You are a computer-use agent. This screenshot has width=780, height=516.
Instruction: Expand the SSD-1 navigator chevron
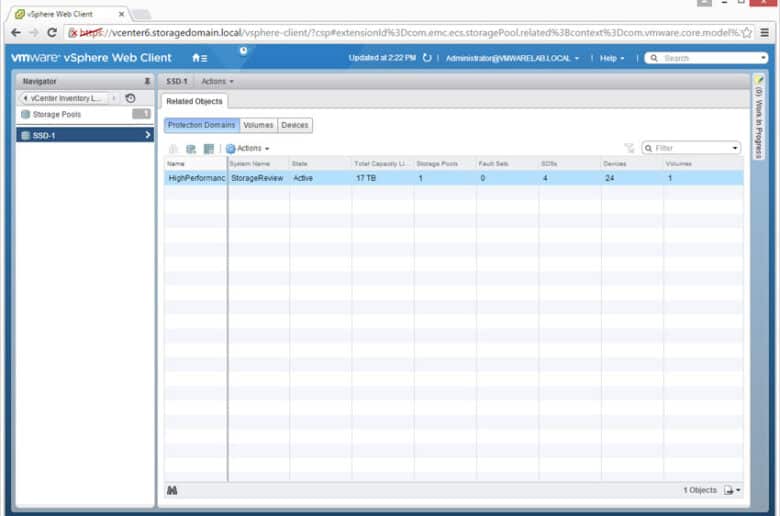point(148,135)
